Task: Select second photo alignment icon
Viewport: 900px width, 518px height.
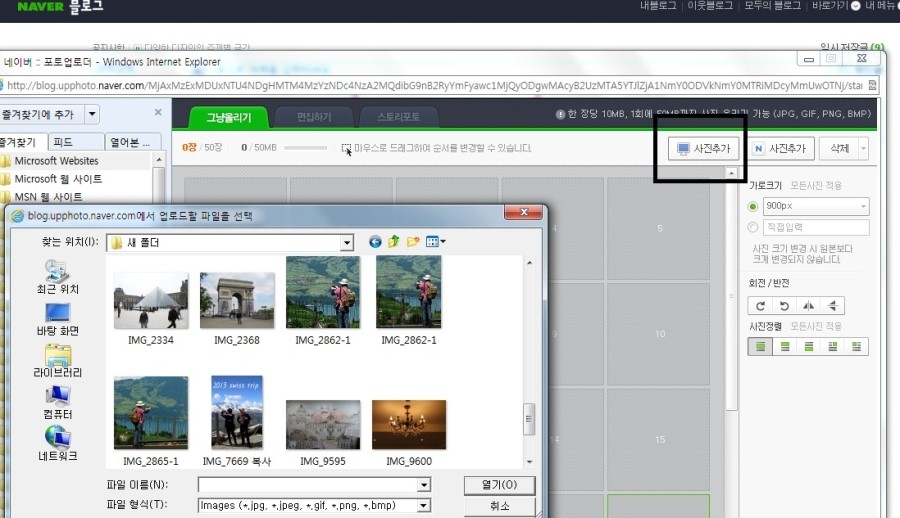Action: point(785,346)
